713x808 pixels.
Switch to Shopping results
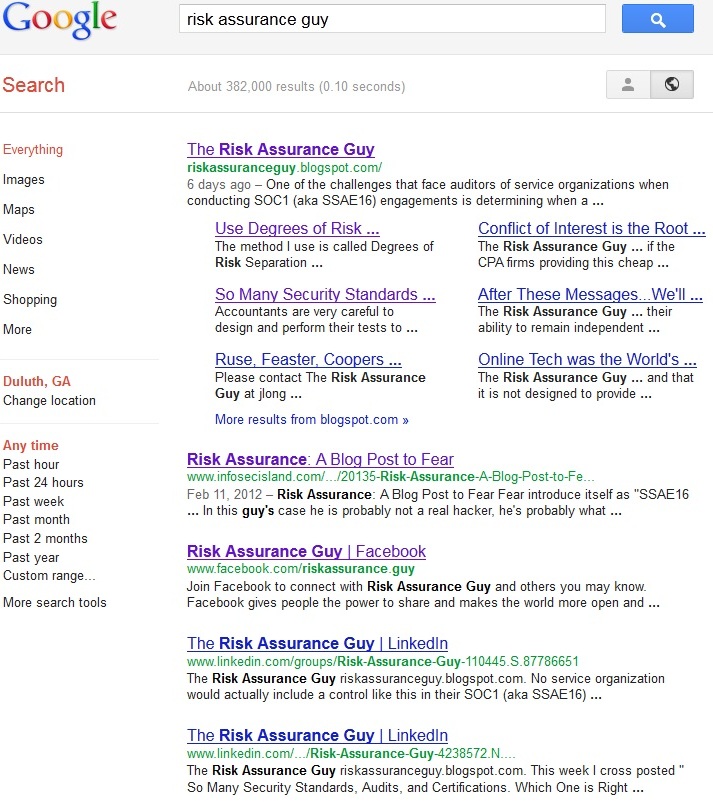[30, 299]
